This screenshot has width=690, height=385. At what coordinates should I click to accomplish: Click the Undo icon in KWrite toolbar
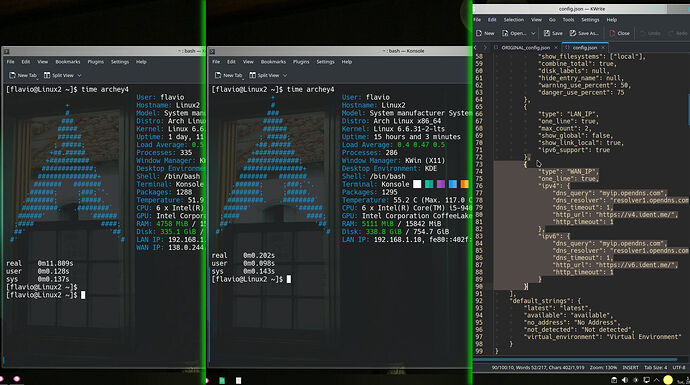(x=643, y=33)
